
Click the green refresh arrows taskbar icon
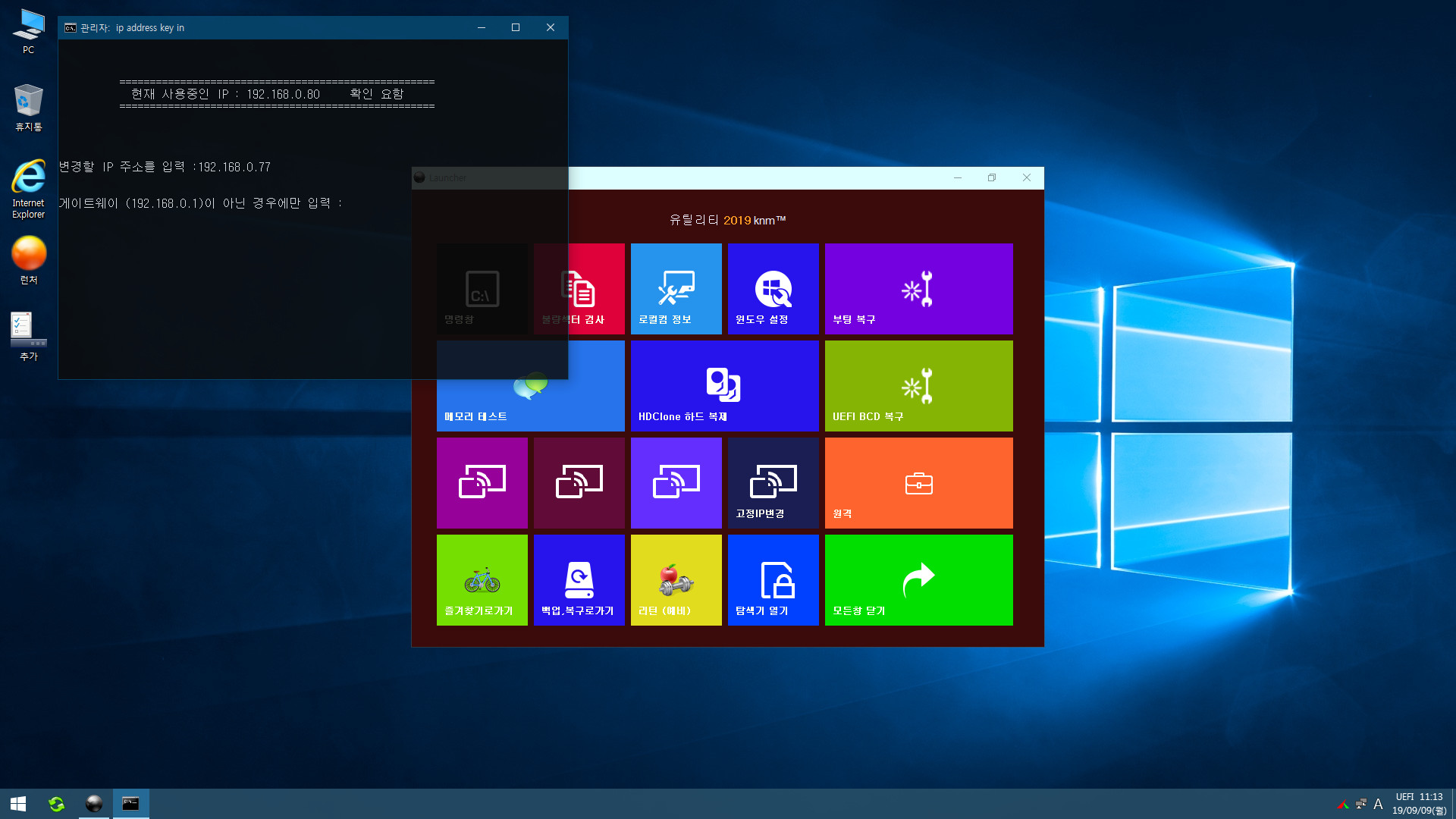(x=56, y=804)
